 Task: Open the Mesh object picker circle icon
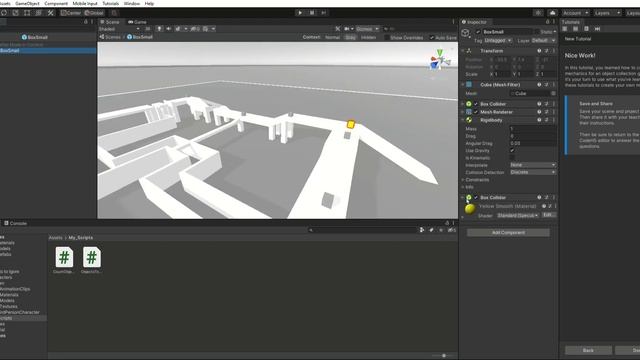(553, 93)
